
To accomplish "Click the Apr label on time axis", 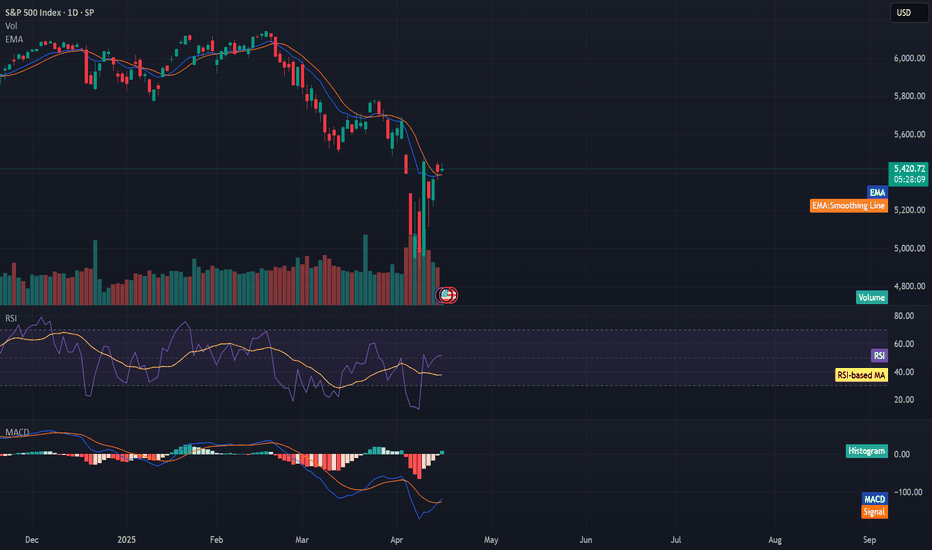I will pos(396,540).
